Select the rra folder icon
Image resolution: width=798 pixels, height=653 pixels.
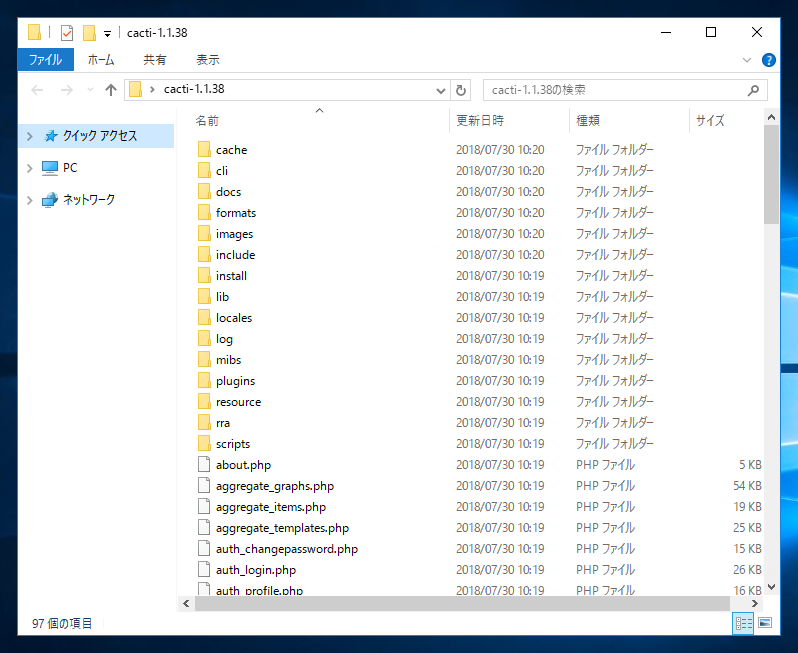click(x=204, y=422)
